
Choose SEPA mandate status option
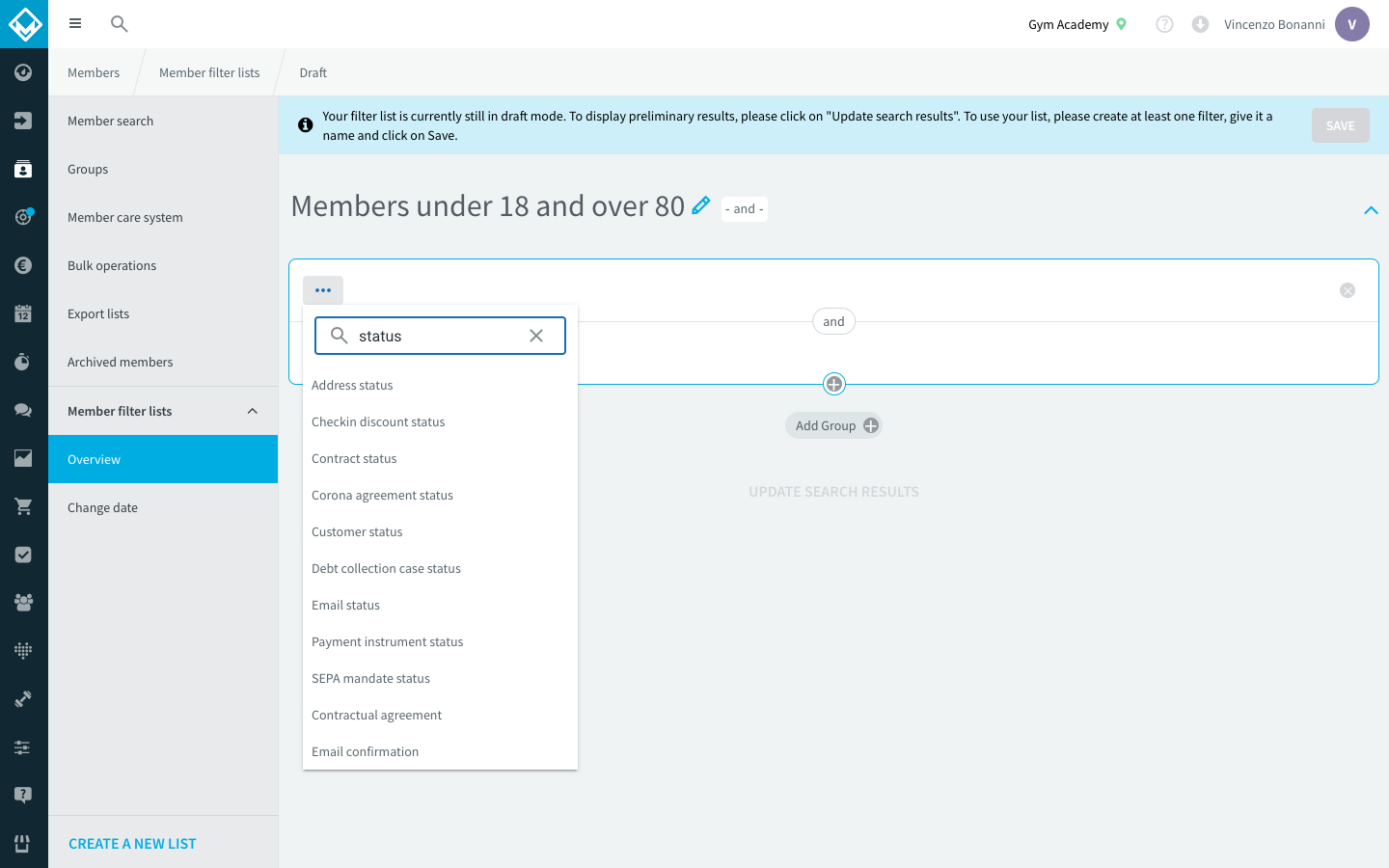pos(440,679)
